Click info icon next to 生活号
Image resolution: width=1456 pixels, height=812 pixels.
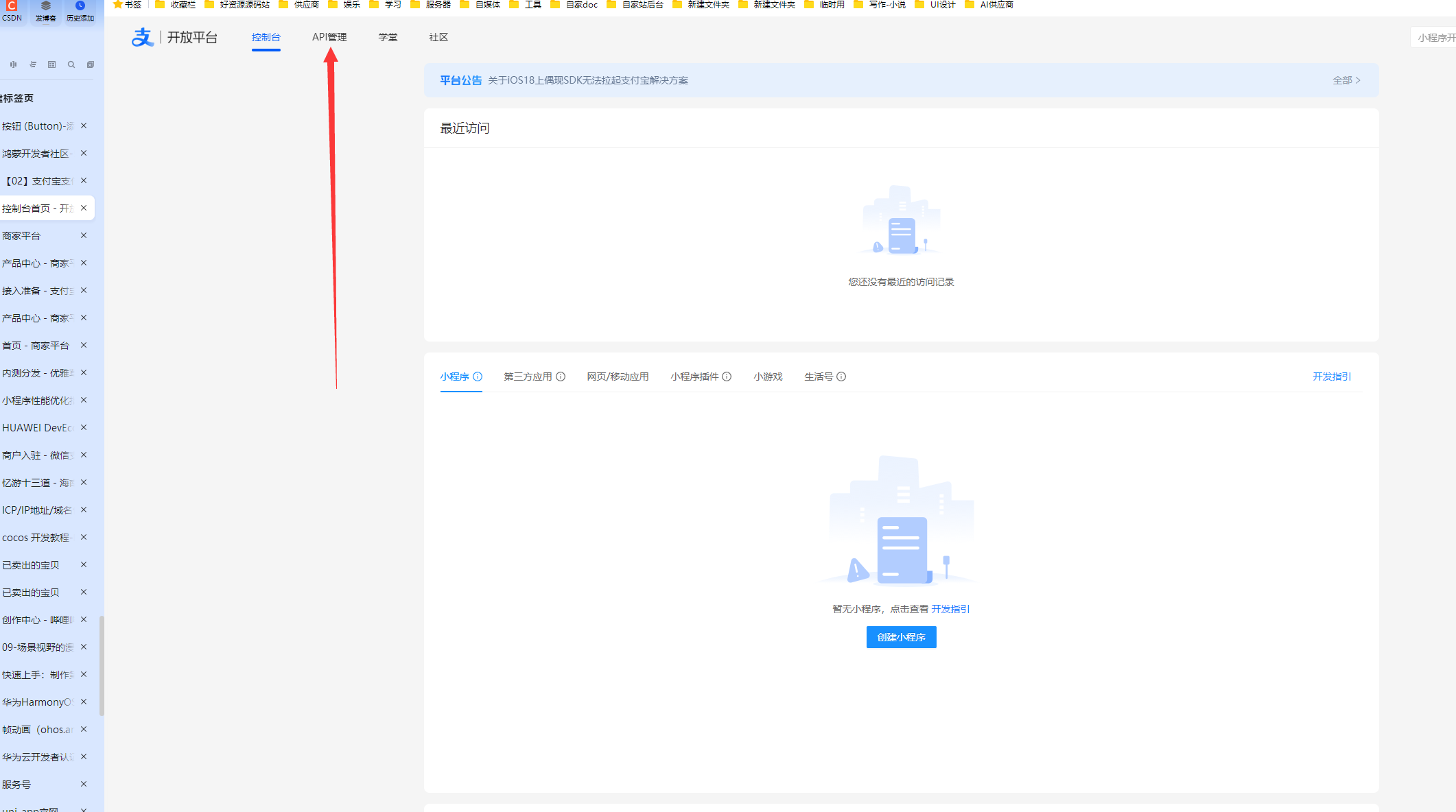click(841, 377)
